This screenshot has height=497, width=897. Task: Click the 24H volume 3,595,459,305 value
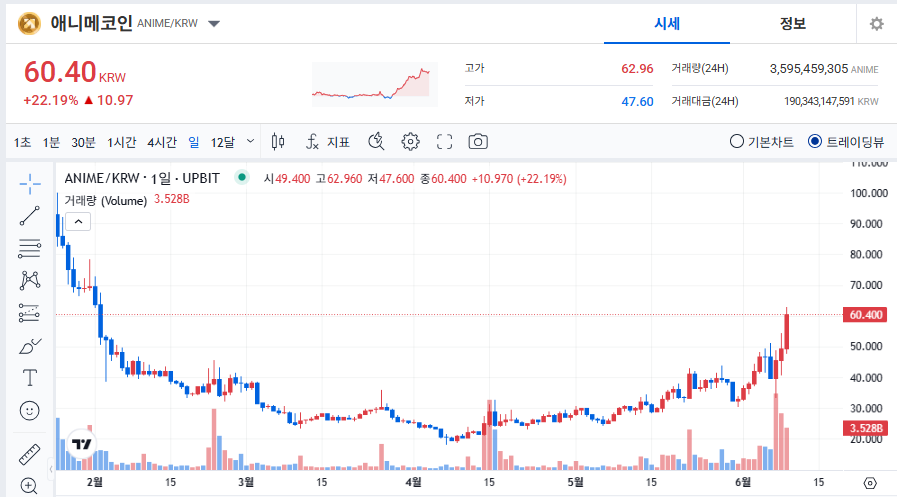[x=808, y=69]
